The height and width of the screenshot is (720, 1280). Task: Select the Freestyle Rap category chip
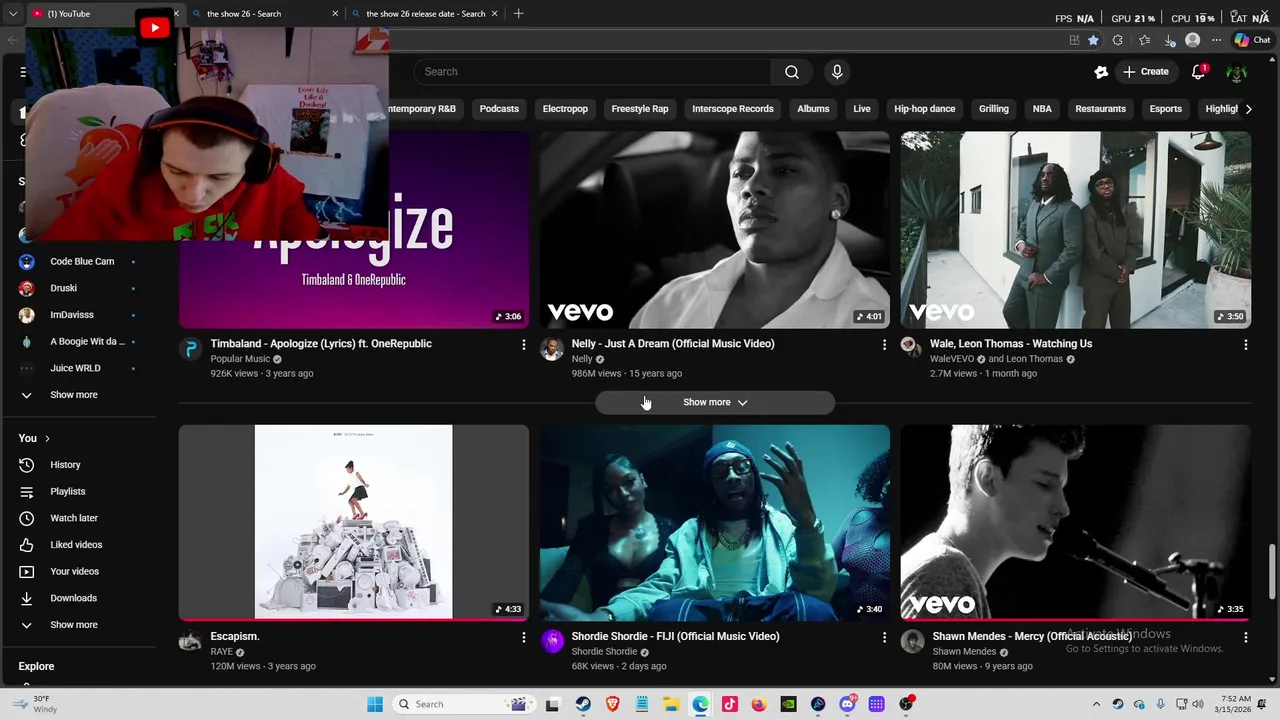click(640, 109)
